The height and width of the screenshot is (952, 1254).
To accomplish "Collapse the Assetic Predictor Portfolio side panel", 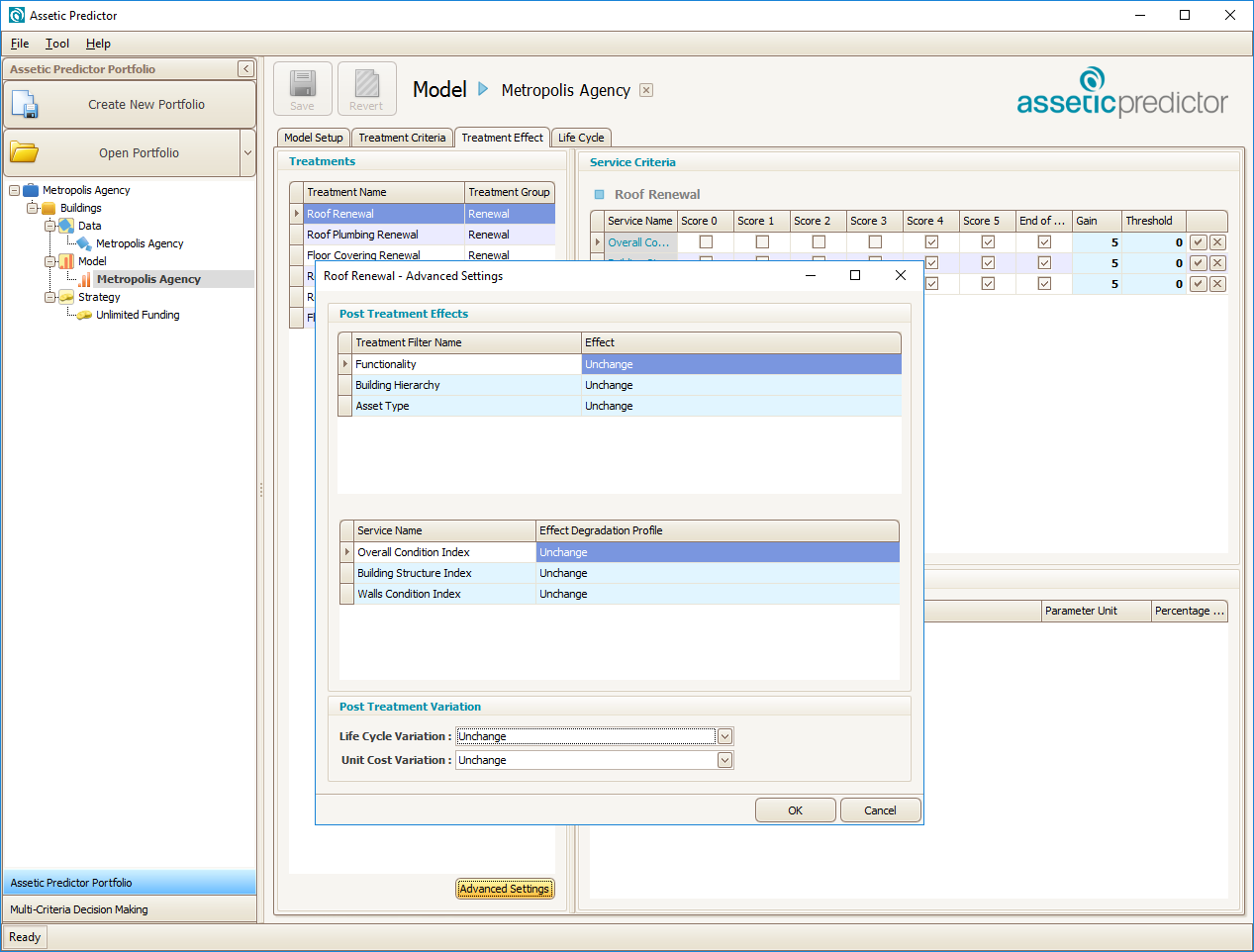I will click(x=246, y=69).
